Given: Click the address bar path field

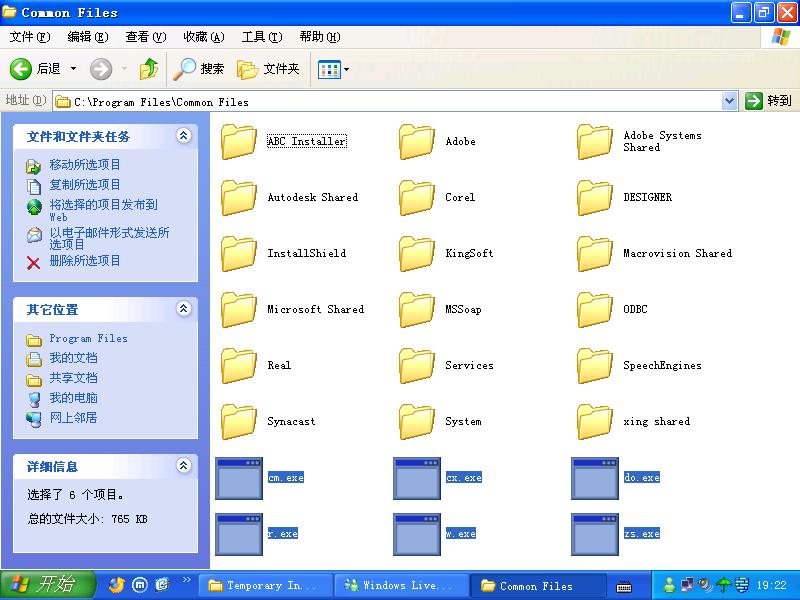Looking at the screenshot, I should tap(388, 102).
